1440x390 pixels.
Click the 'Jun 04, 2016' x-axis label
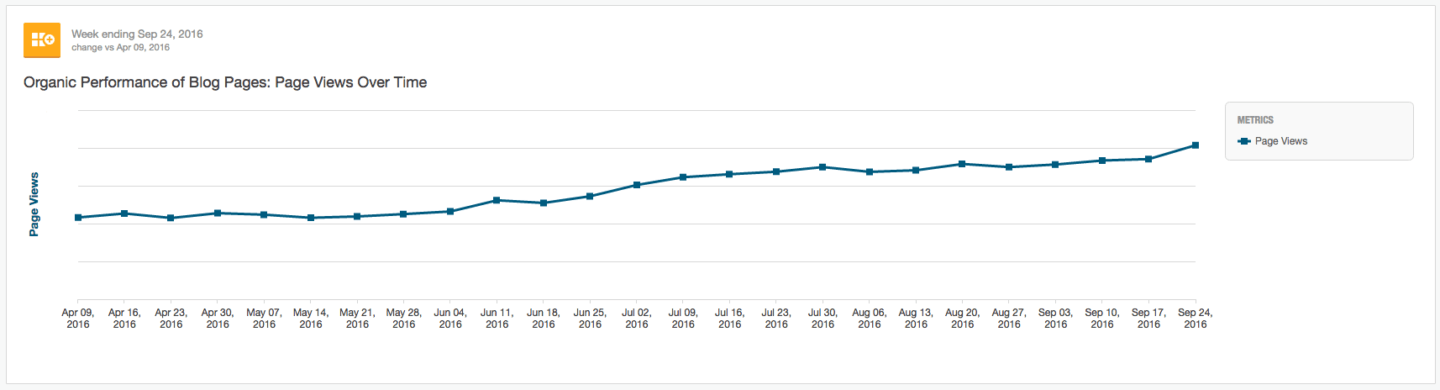450,318
